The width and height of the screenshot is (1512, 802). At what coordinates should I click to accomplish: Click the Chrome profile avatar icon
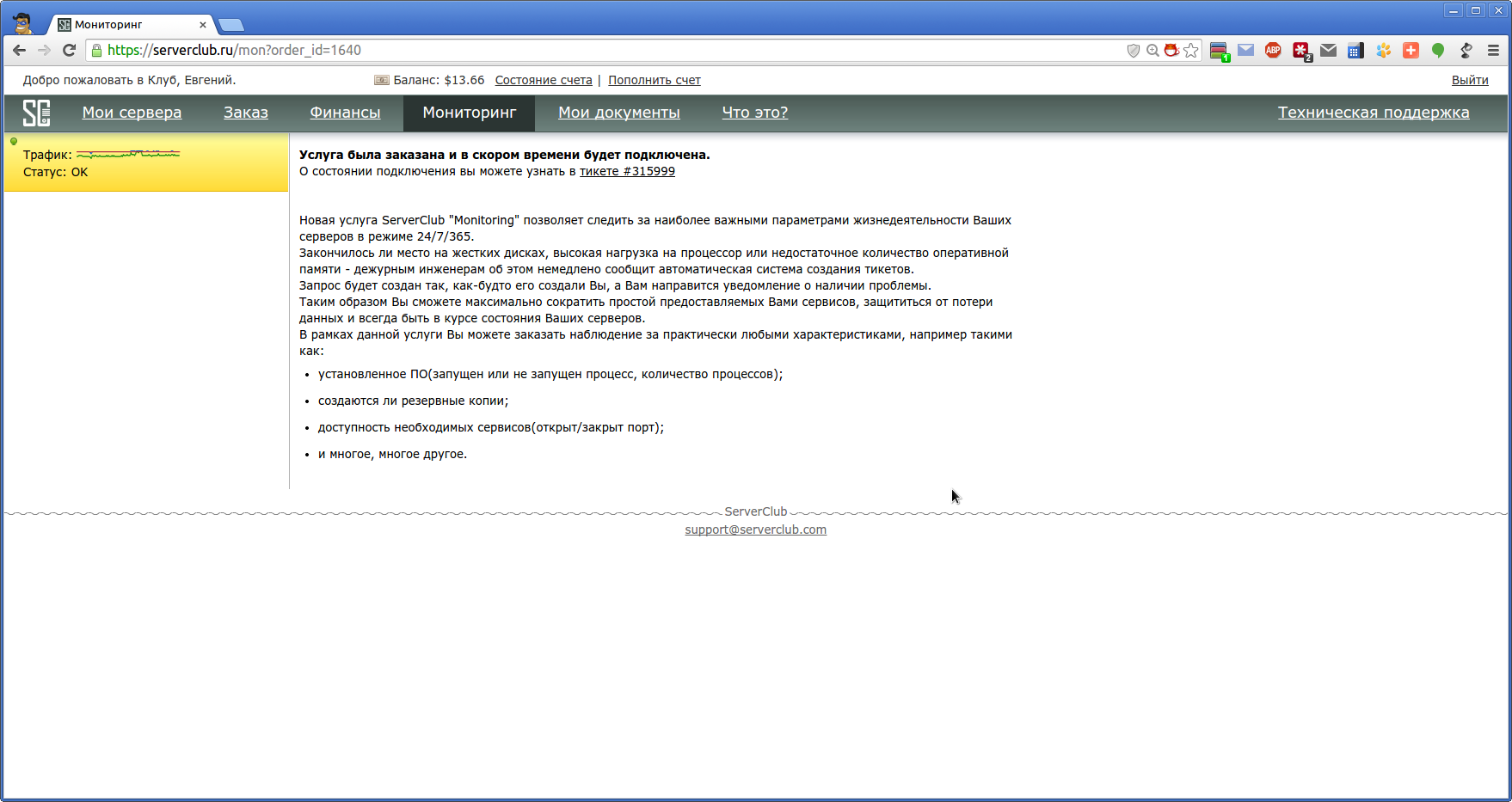(x=22, y=23)
